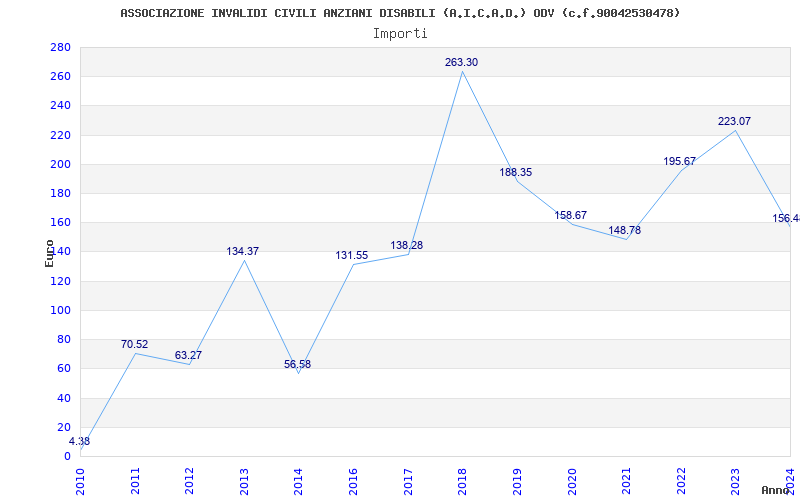The height and width of the screenshot is (500, 800).
Task: Select the 2018 year axis label
Action: point(463,481)
